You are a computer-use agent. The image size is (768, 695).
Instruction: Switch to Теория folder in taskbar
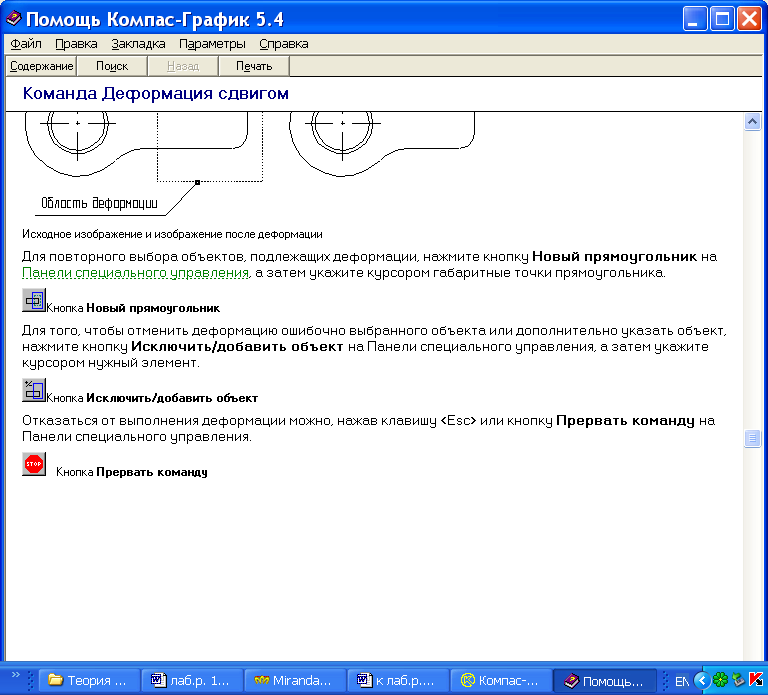pos(89,680)
